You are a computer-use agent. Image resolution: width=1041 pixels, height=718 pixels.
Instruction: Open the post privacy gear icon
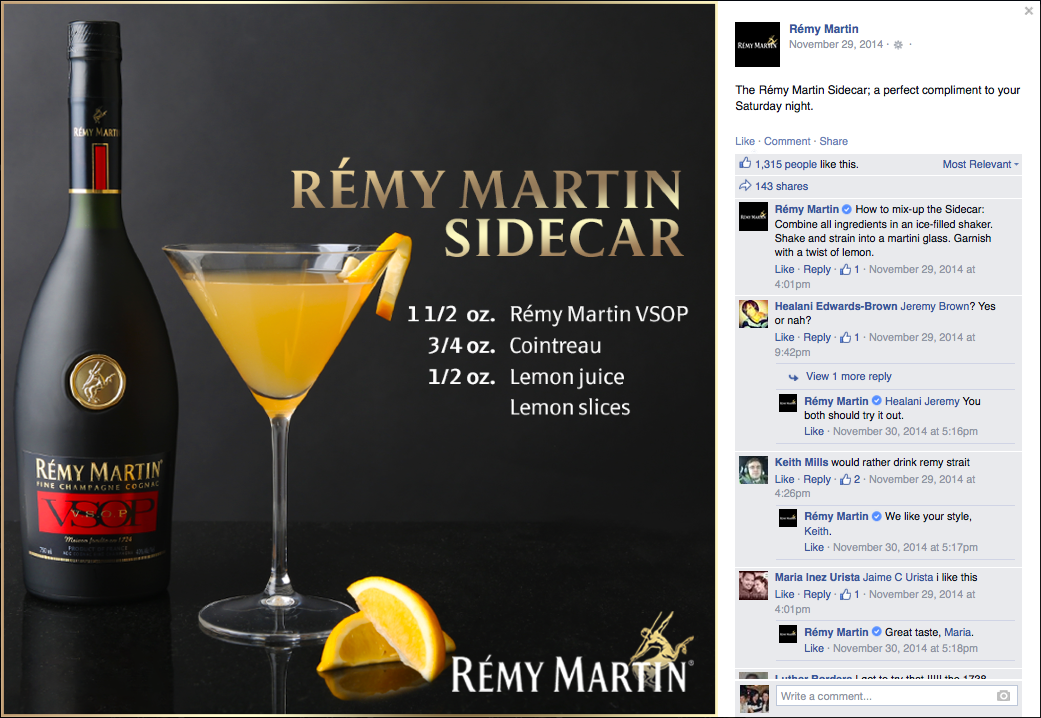[x=898, y=45]
